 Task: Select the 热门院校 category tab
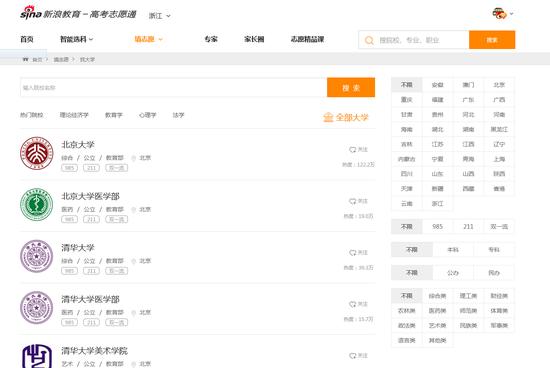click(32, 115)
